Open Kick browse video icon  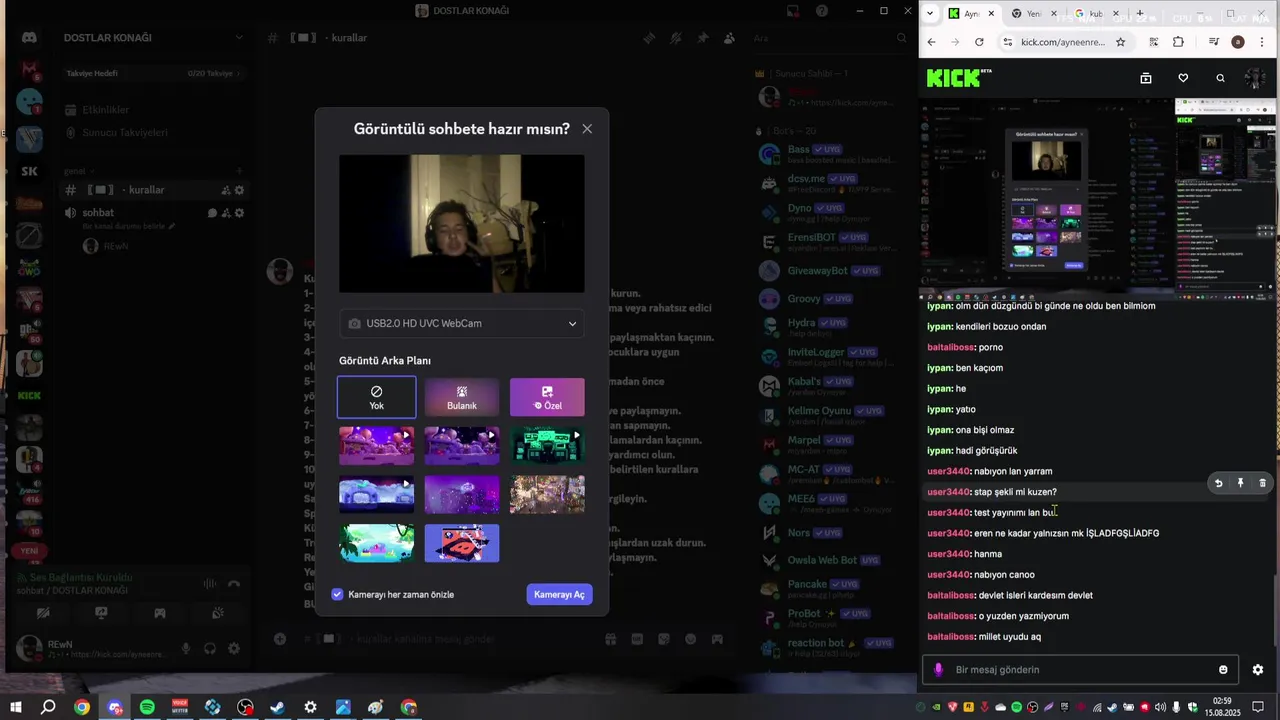click(1146, 78)
